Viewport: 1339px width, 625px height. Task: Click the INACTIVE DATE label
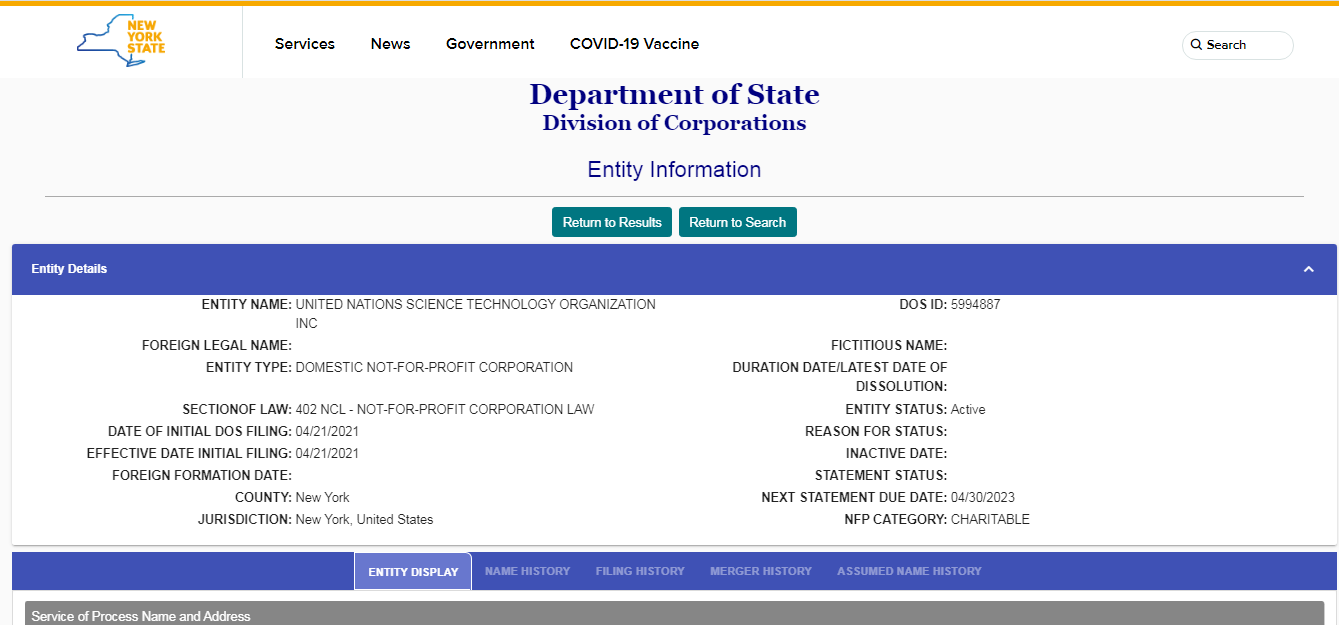pos(897,453)
